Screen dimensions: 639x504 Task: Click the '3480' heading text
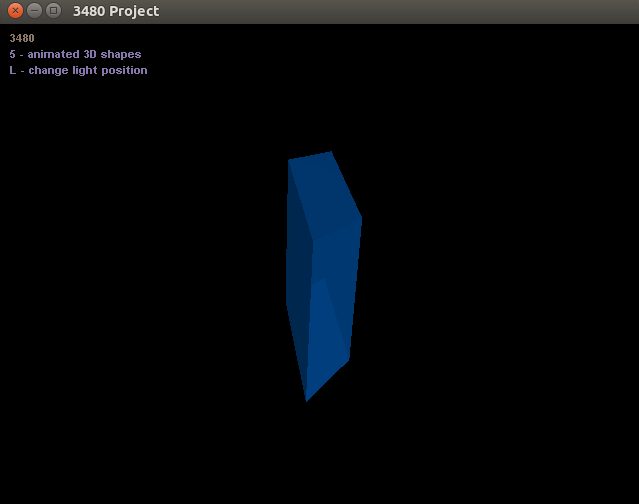point(22,38)
